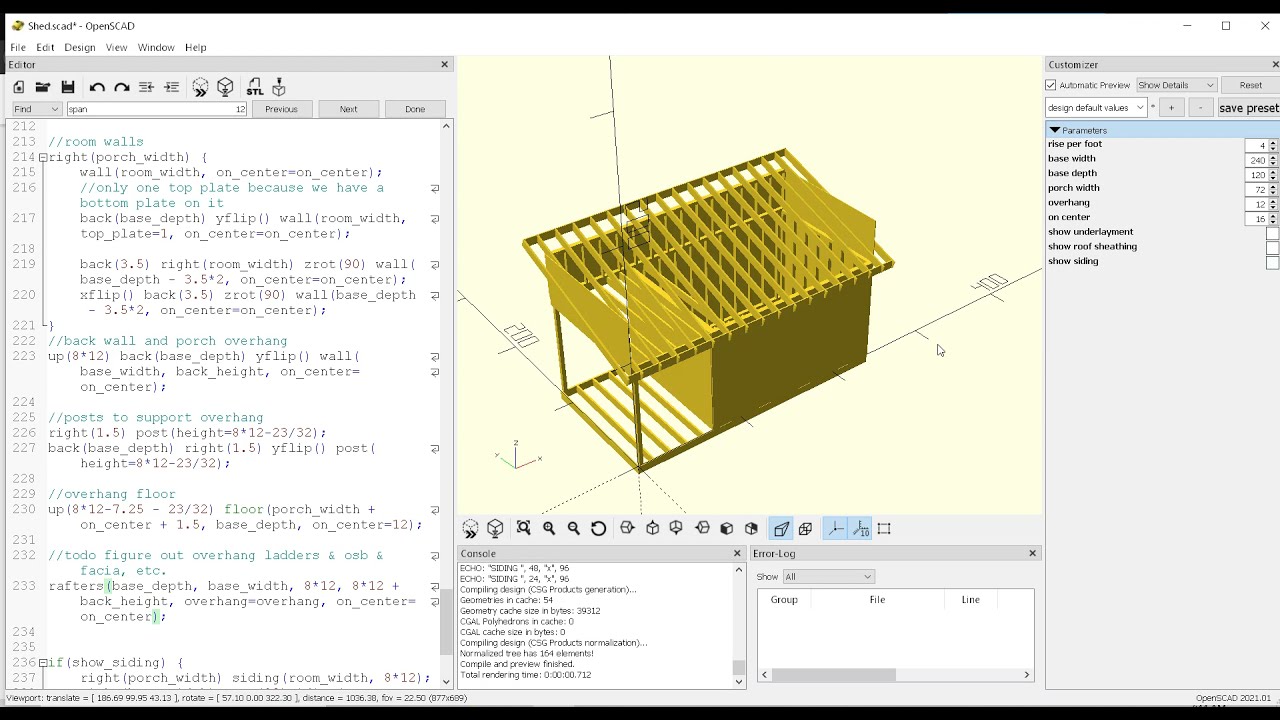Preview the model from editor toolbar
The width and height of the screenshot is (1280, 720).
(x=200, y=87)
